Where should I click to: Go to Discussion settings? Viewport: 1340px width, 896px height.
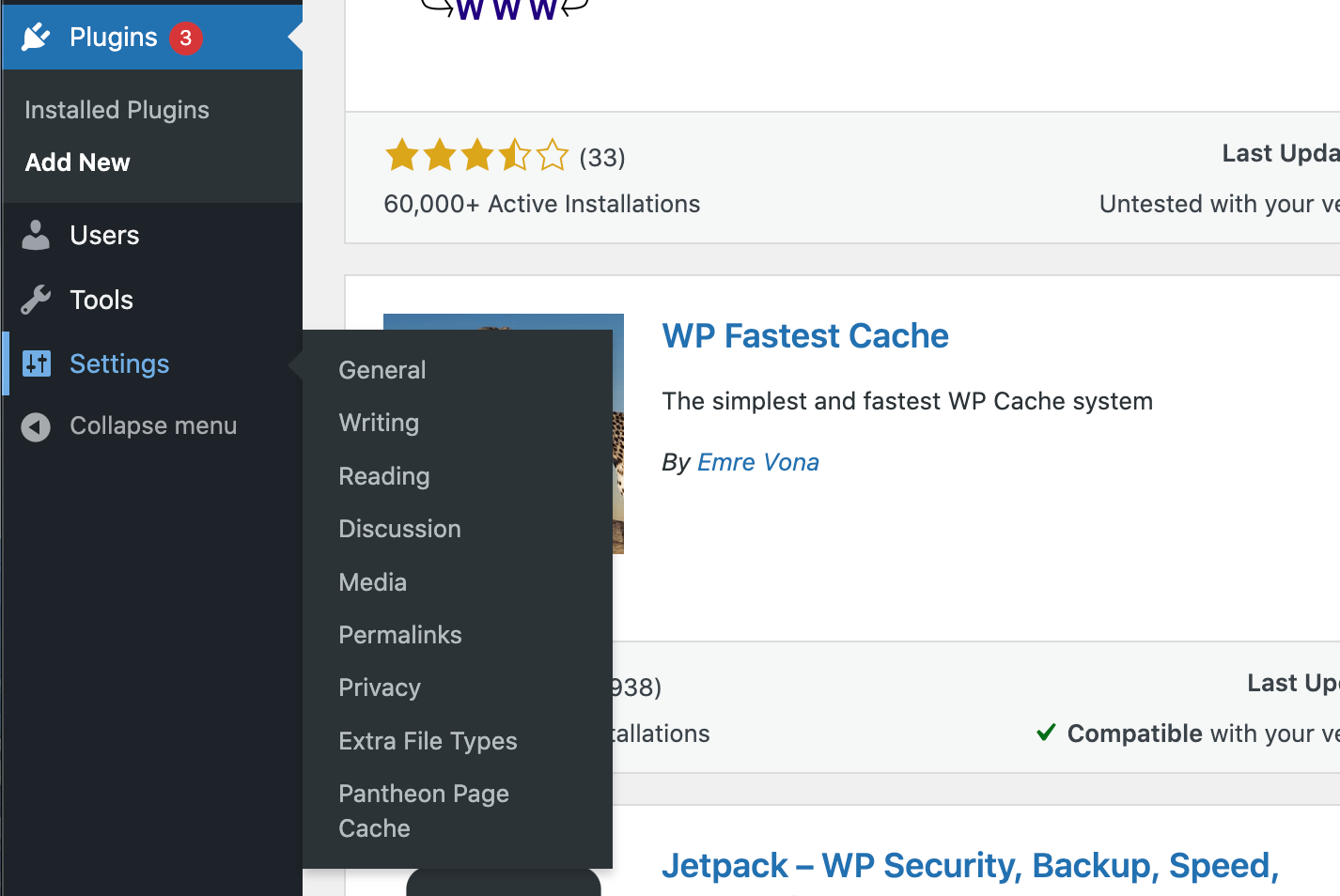point(399,529)
